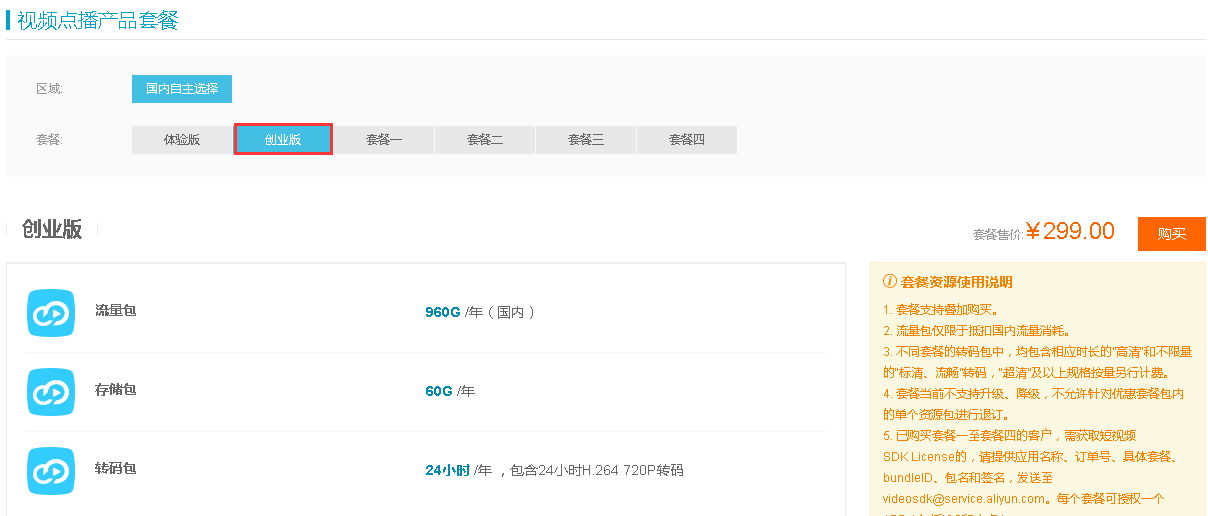Viewport: 1208px width, 516px height.
Task: Choose the 套餐二 package option
Action: 485,140
